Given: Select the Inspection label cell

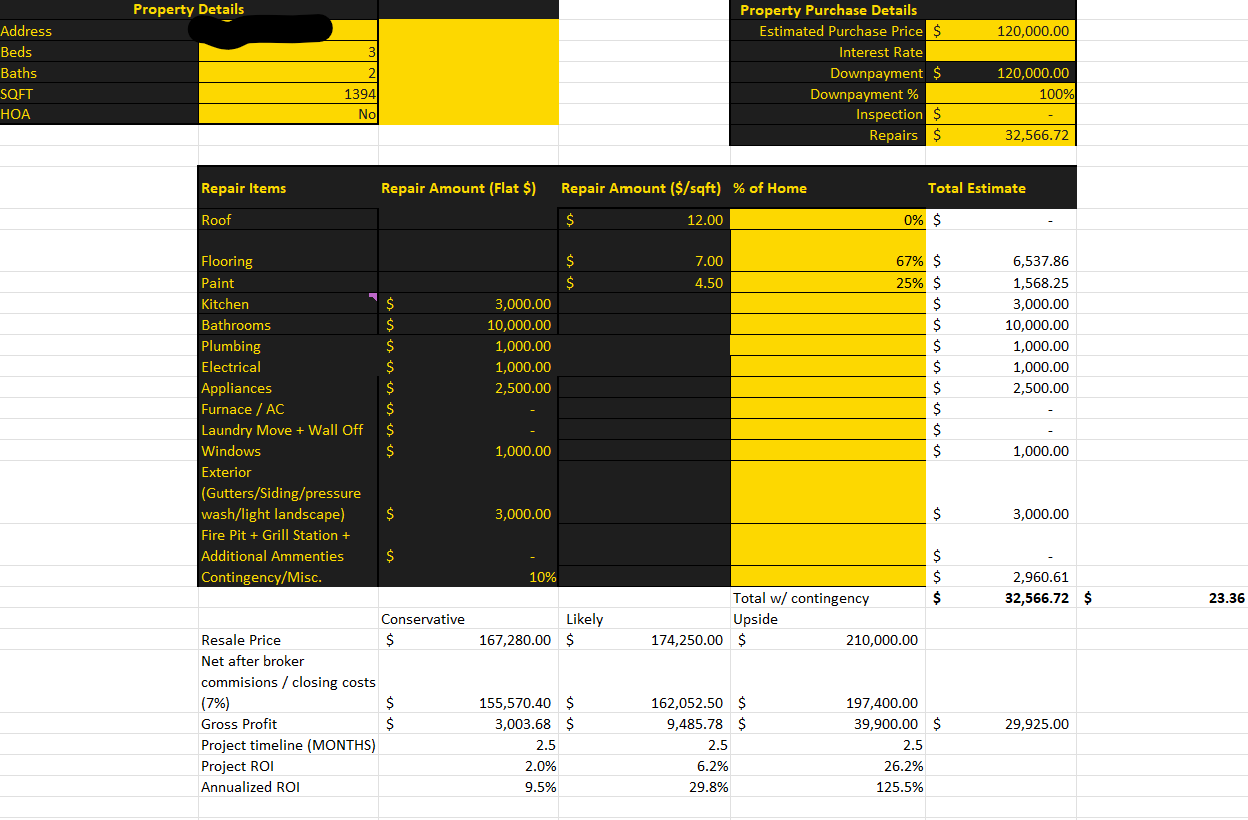Looking at the screenshot, I should pos(829,114).
